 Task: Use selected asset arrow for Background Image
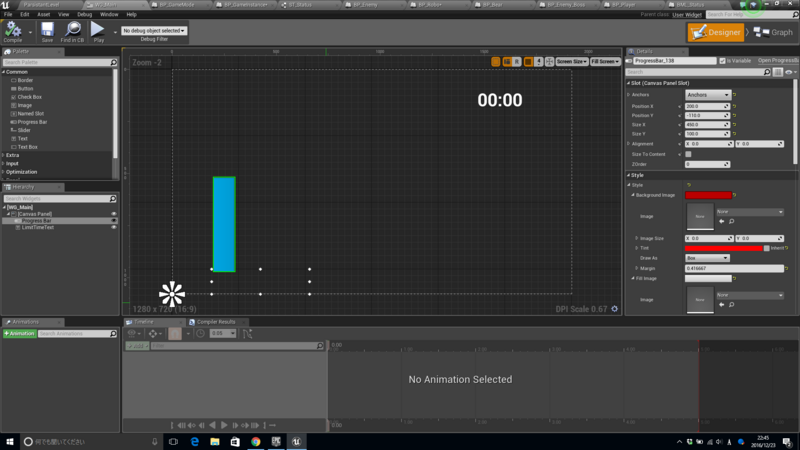[721, 221]
